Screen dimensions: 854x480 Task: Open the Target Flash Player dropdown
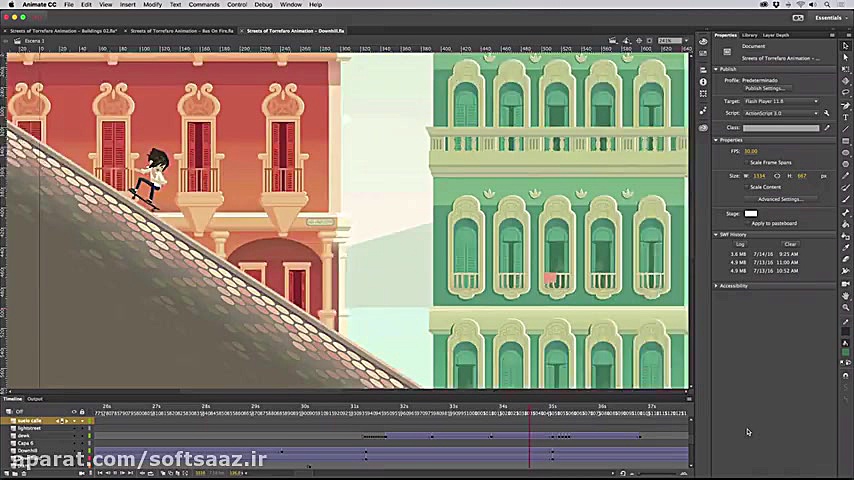click(x=781, y=101)
